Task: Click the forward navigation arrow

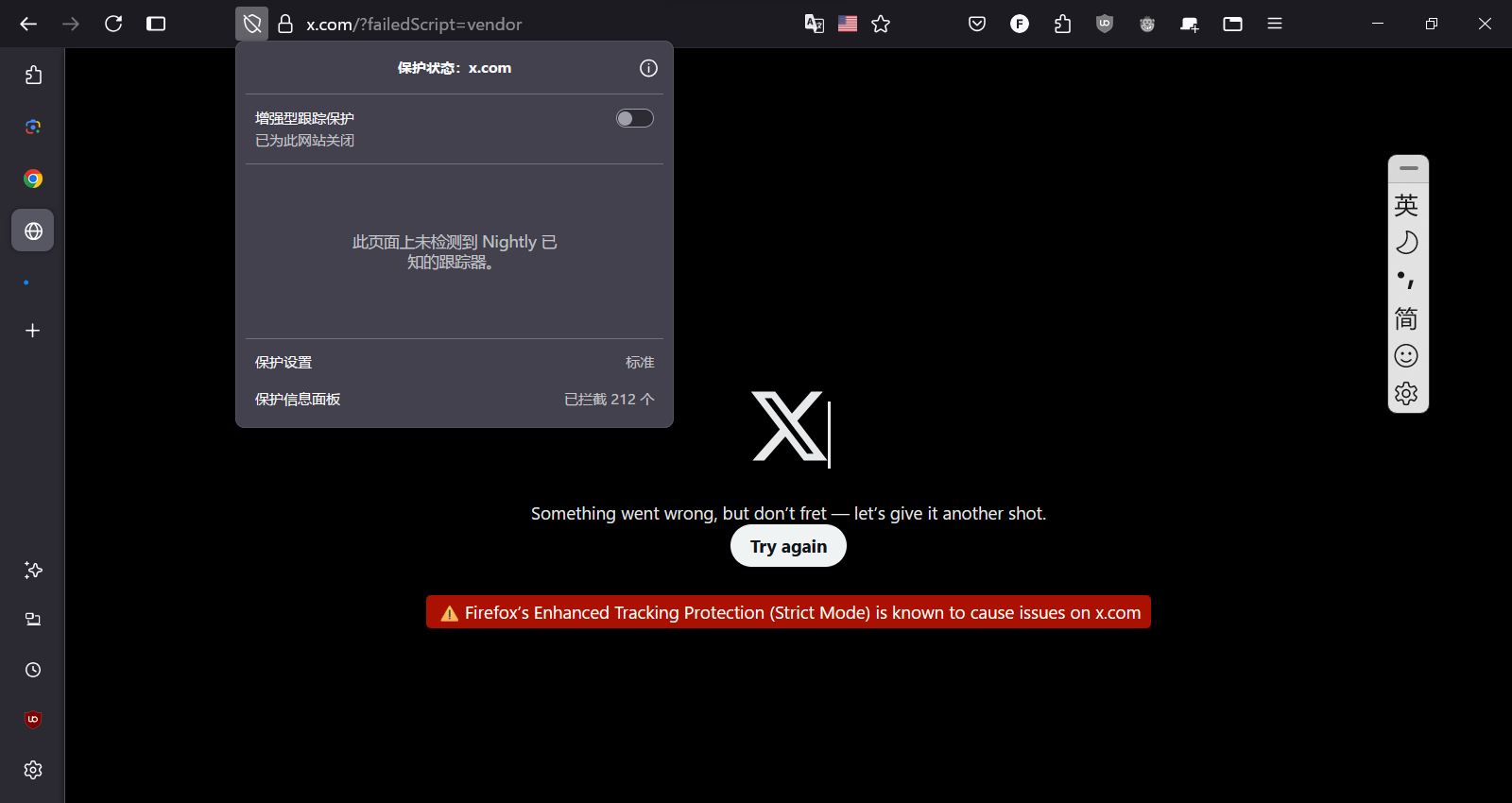Action: 71,24
